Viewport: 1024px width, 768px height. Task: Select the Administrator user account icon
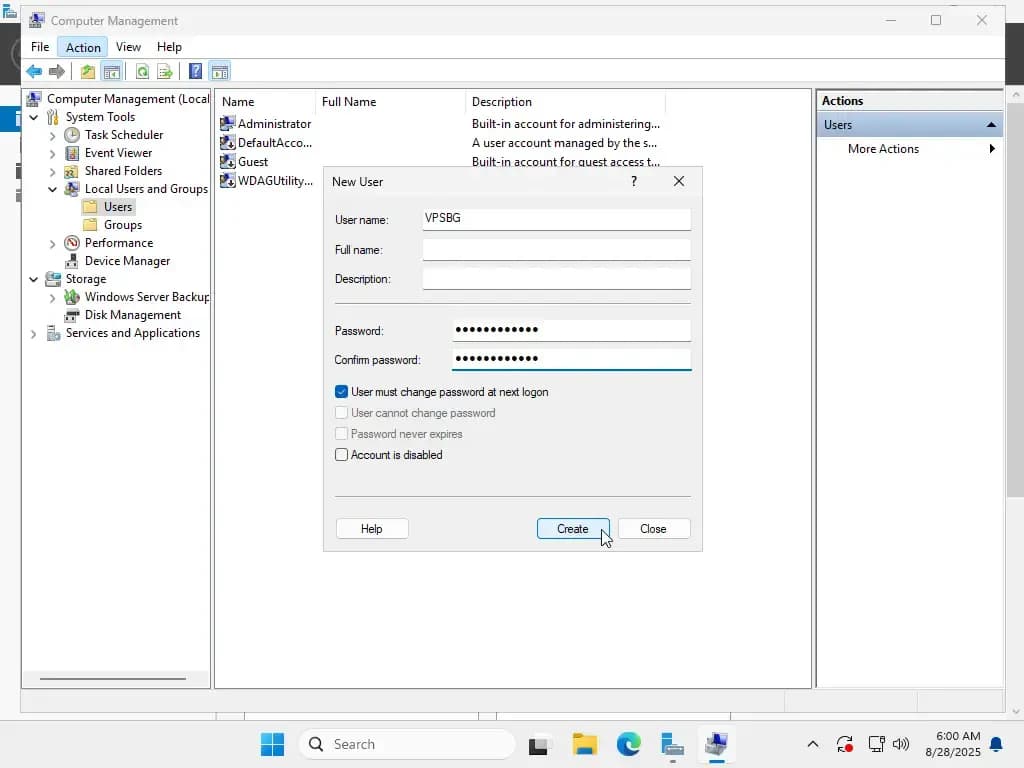[x=227, y=123]
